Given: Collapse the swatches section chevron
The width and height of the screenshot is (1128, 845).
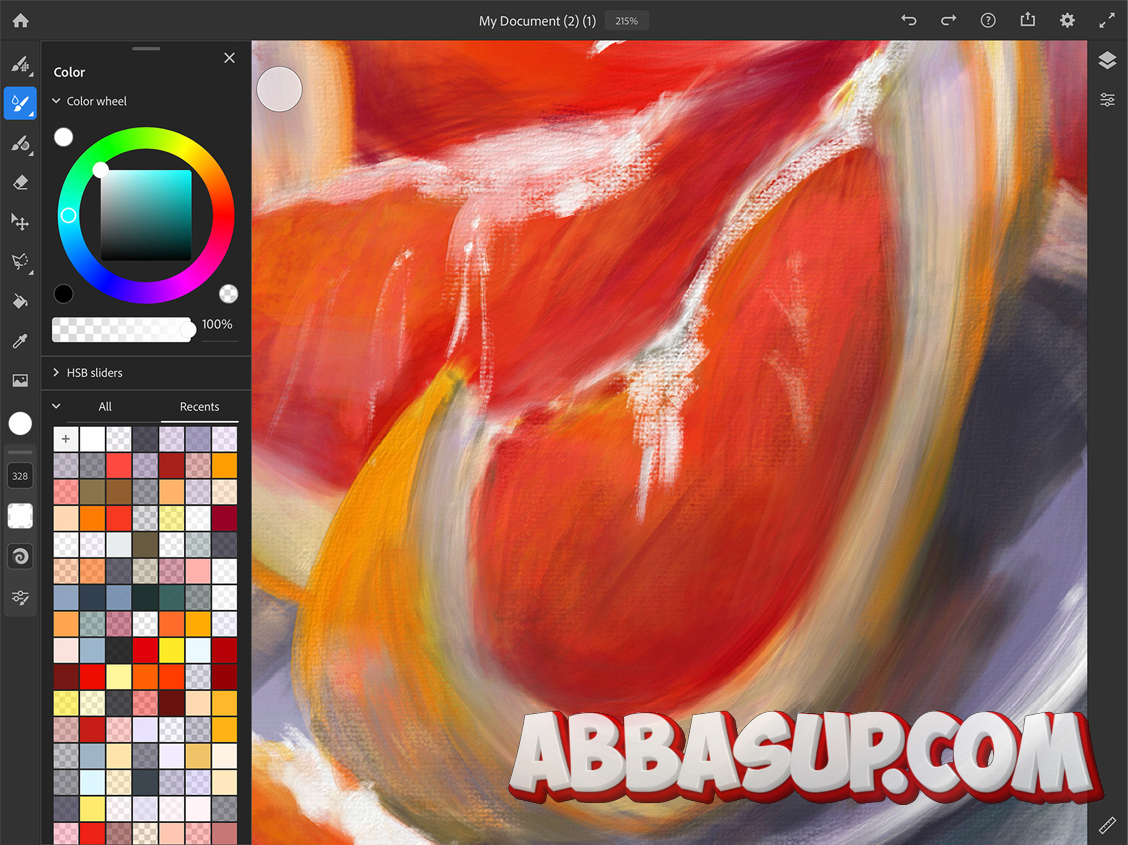Looking at the screenshot, I should click(x=56, y=406).
